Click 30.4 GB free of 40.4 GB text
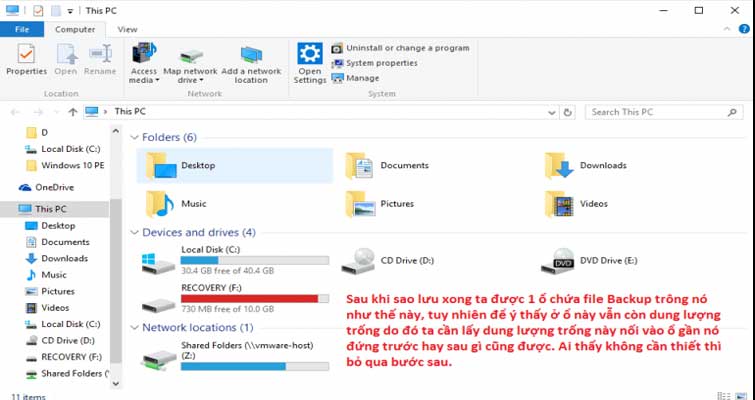This screenshot has width=755, height=400. coord(227,271)
